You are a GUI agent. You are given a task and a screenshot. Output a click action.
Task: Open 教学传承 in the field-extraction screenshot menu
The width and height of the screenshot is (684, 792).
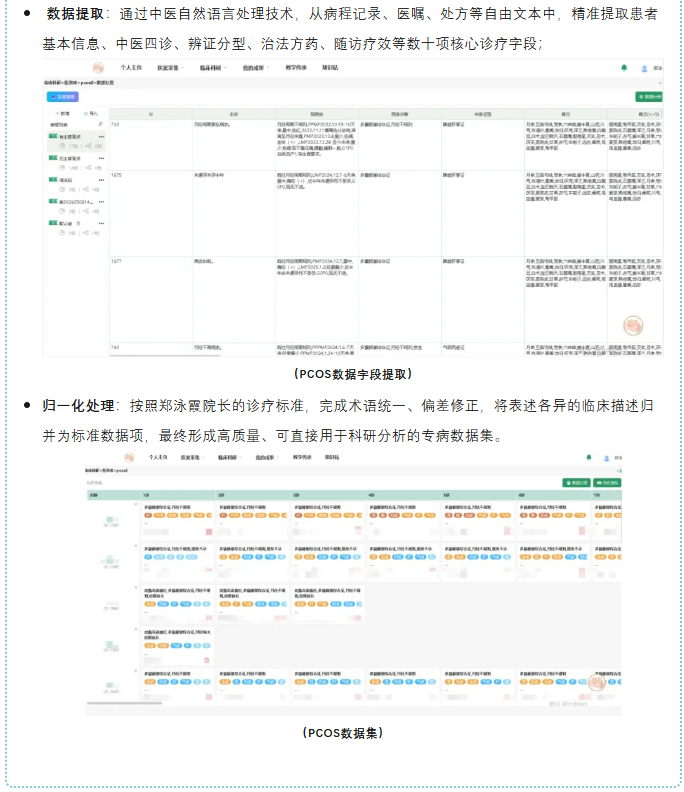[296, 68]
